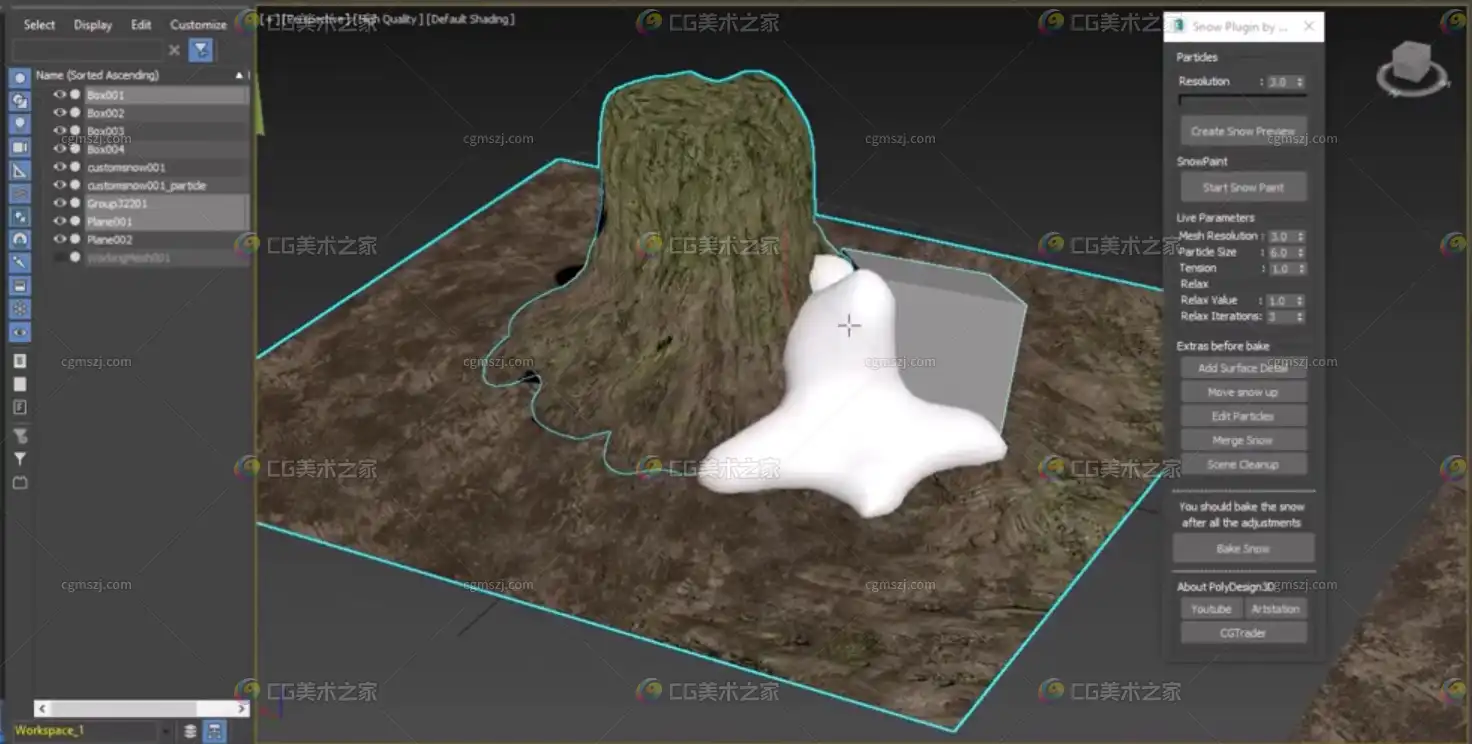Image resolution: width=1472 pixels, height=744 pixels.
Task: Click the Display None white square icon
Action: pyautogui.click(x=20, y=384)
